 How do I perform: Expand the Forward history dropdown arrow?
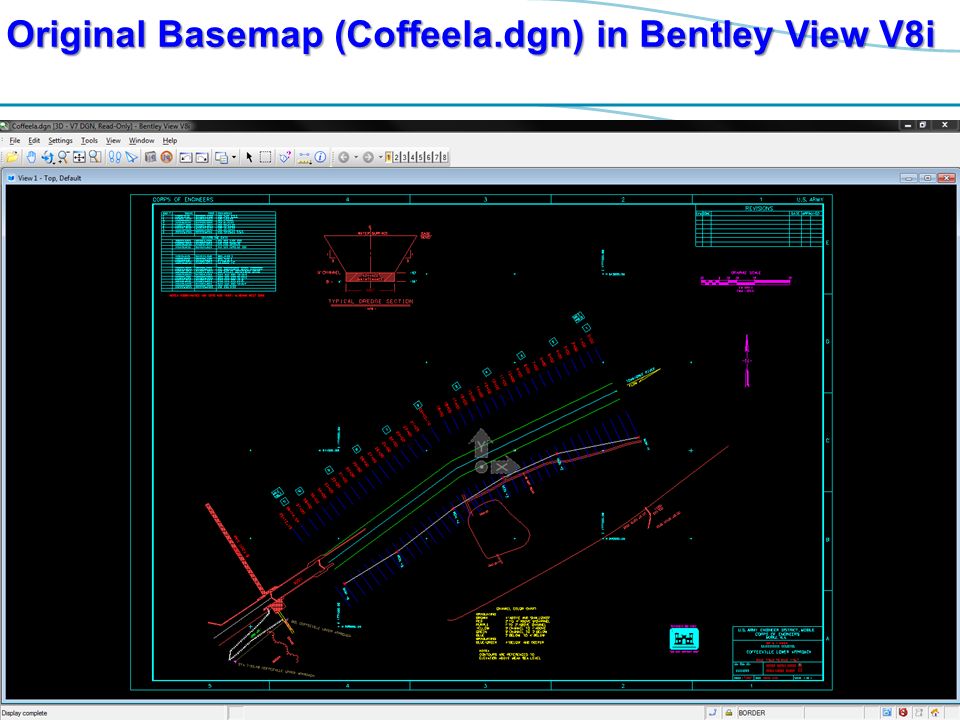click(380, 157)
